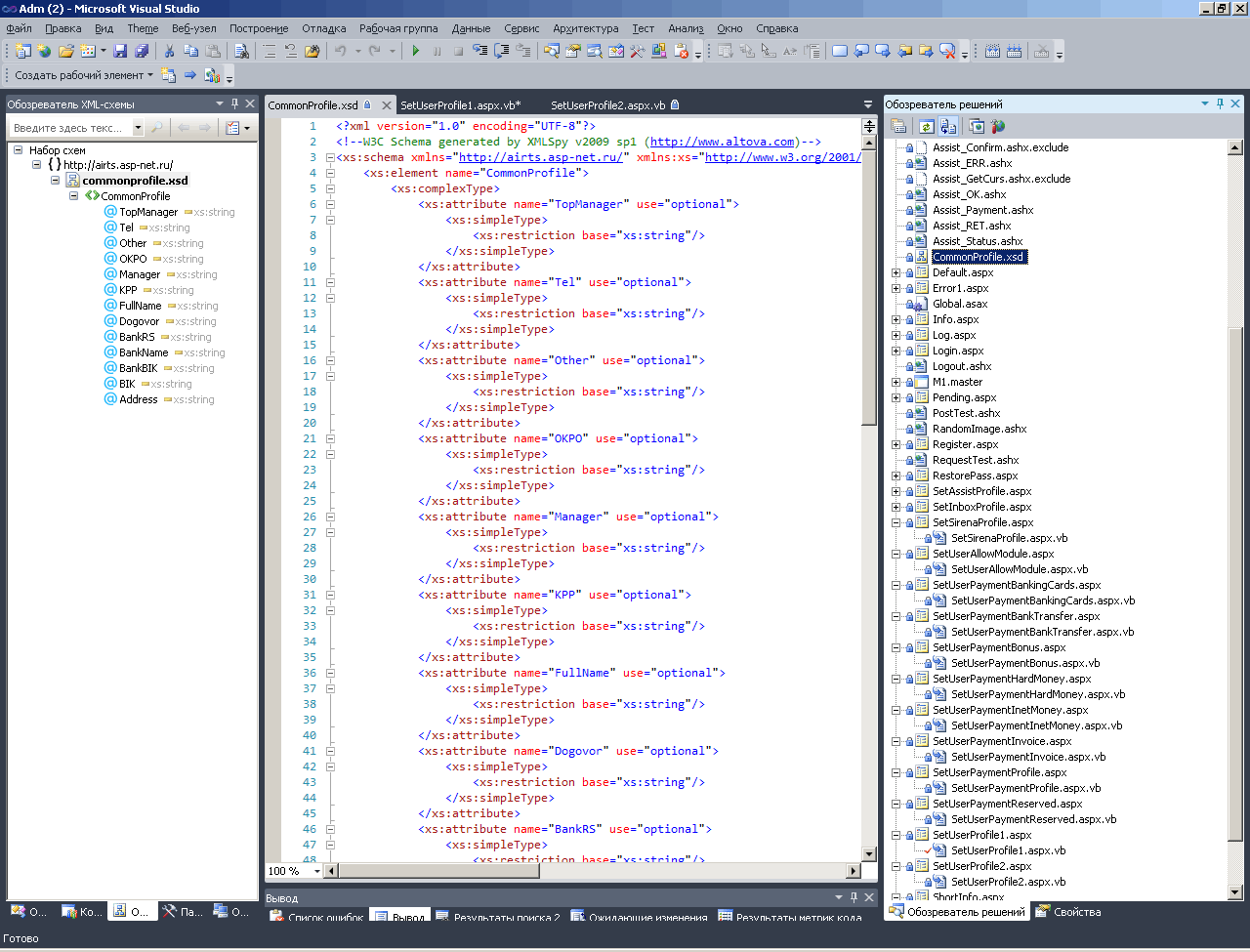Viewport: 1250px width, 952px height.
Task: Open the http://www.altova.com link in code
Action: point(722,142)
